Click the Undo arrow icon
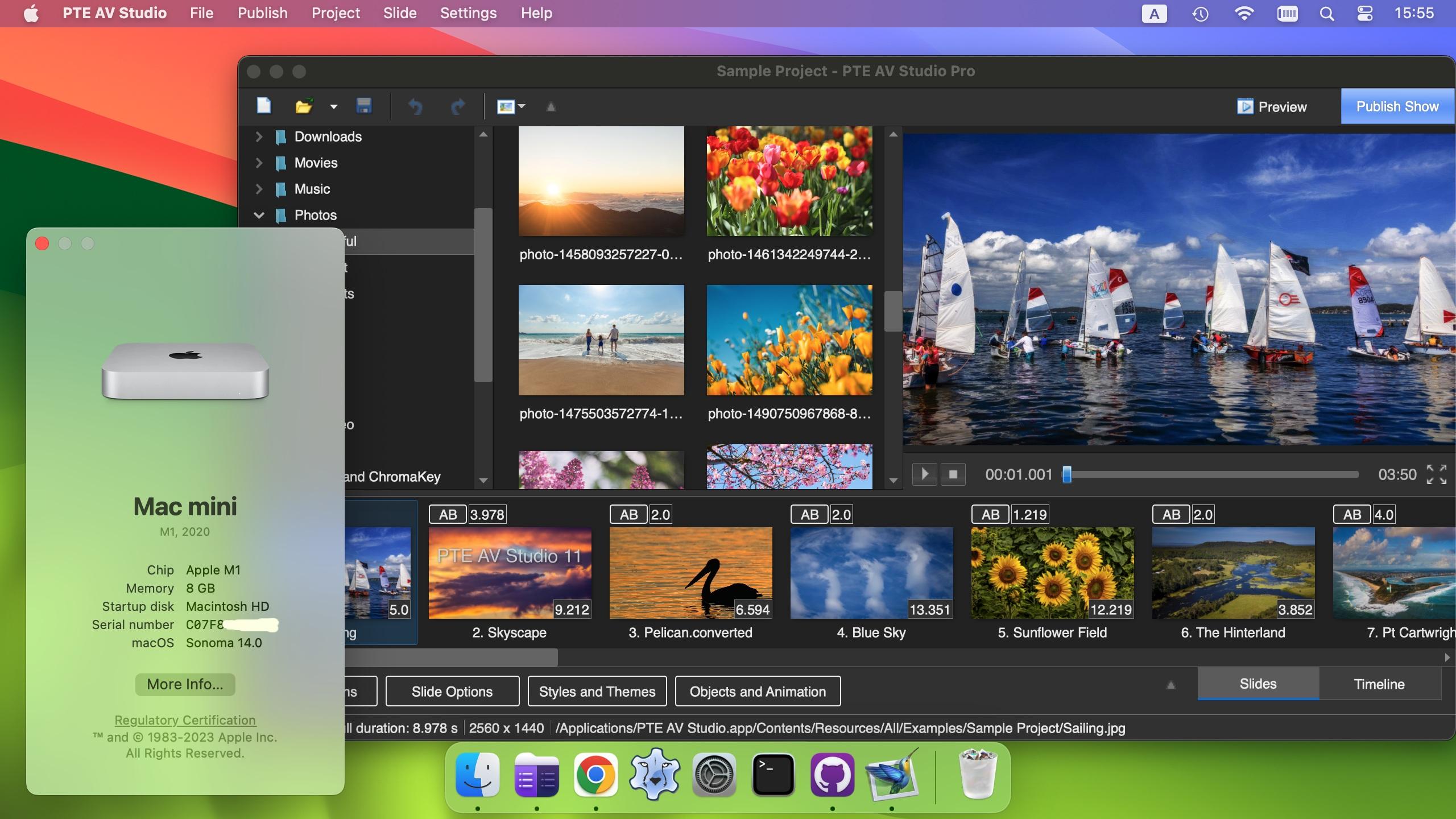 416,106
